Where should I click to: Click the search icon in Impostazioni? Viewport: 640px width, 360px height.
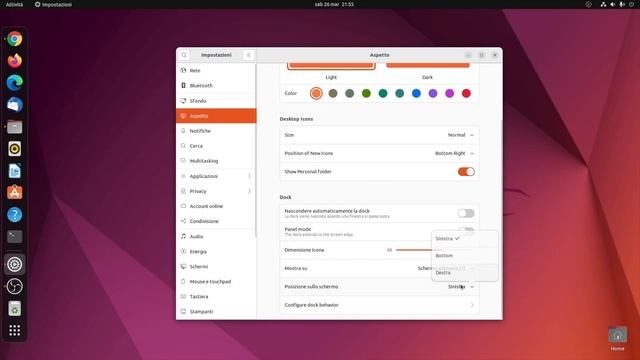tap(184, 55)
